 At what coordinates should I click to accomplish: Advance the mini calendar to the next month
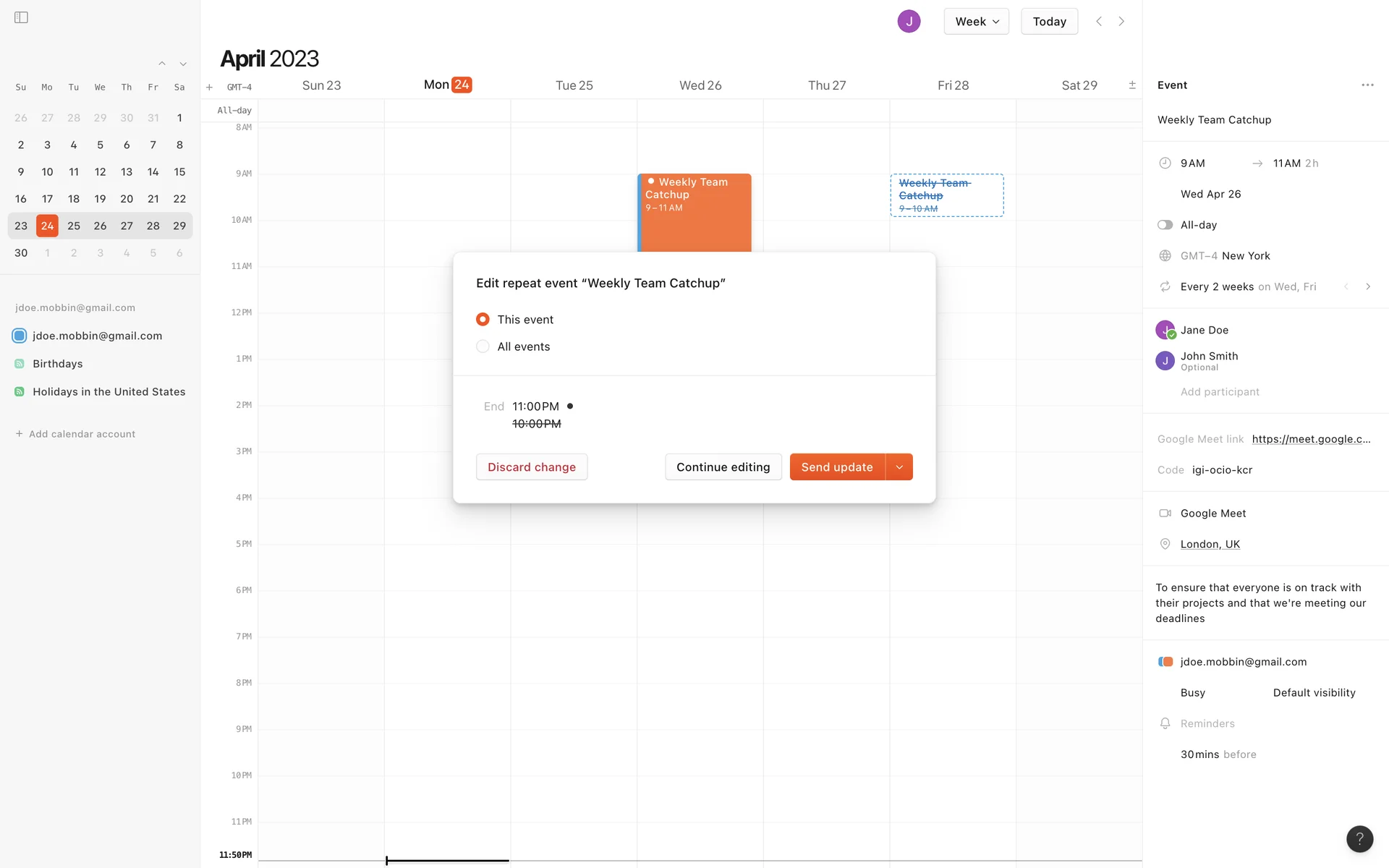point(183,64)
